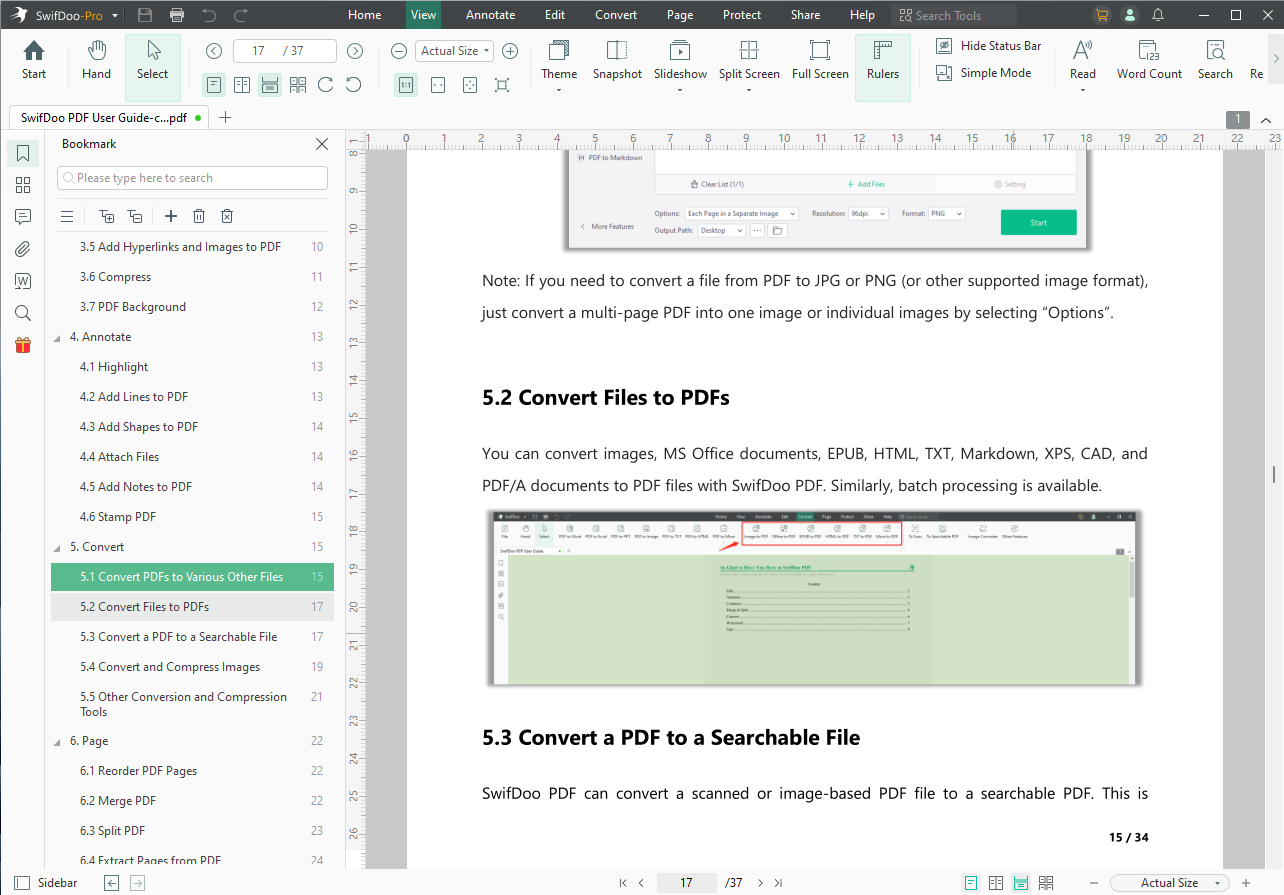The width and height of the screenshot is (1284, 895).
Task: Switch to Simple Mode
Action: point(983,73)
